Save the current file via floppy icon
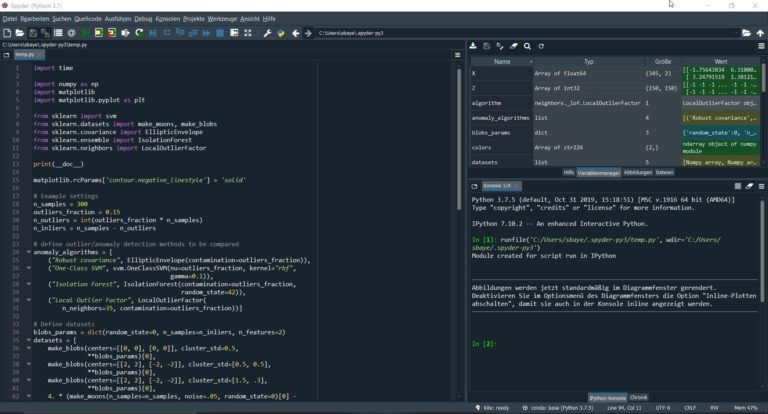This screenshot has height=414, width=768. [x=33, y=33]
